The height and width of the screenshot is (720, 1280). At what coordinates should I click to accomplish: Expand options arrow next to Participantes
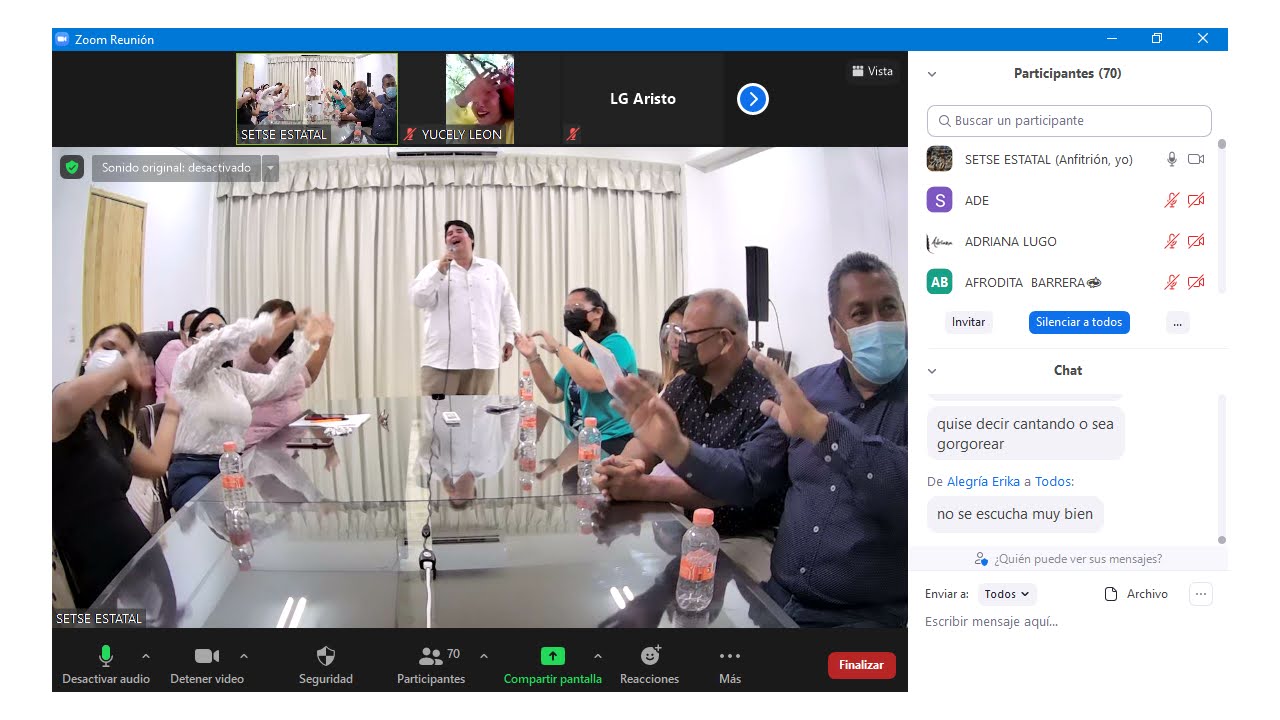pyautogui.click(x=484, y=656)
